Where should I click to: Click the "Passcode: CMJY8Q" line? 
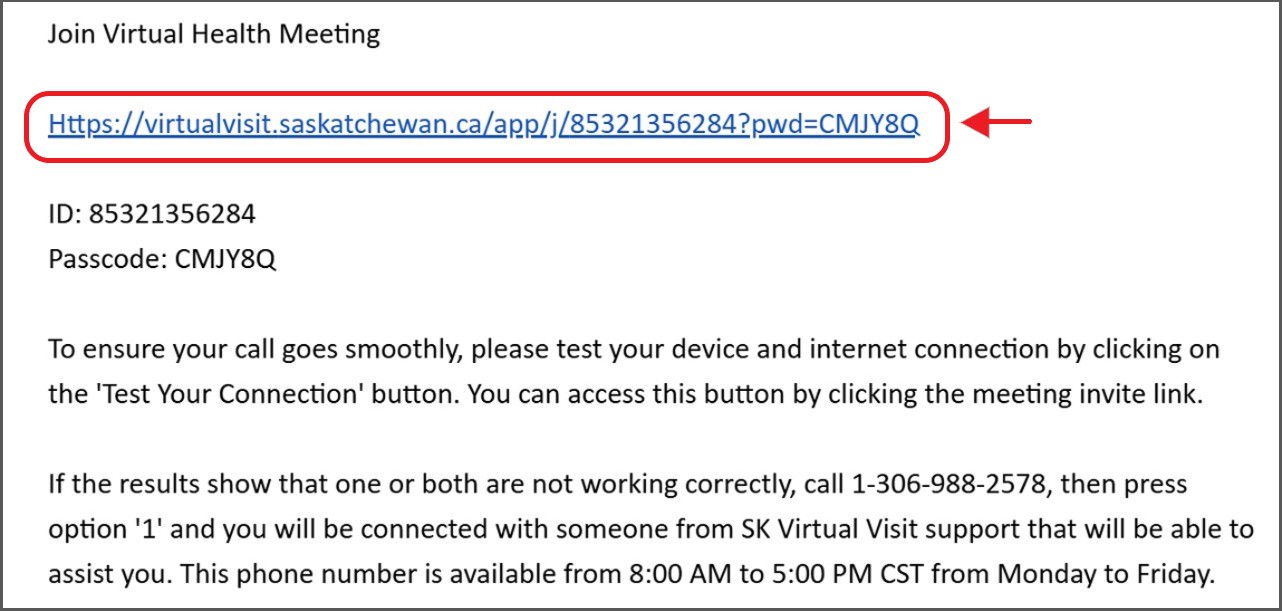(x=162, y=260)
